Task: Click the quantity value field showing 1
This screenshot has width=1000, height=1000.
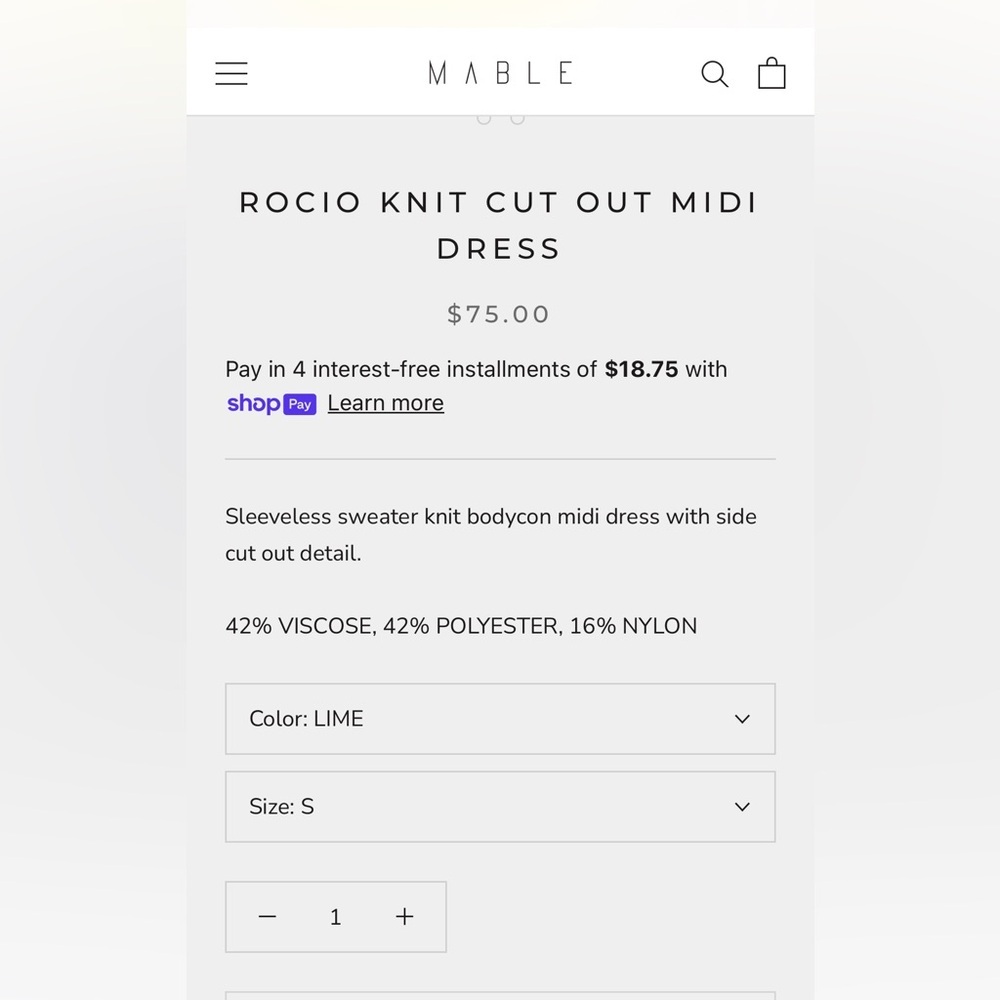Action: (335, 916)
